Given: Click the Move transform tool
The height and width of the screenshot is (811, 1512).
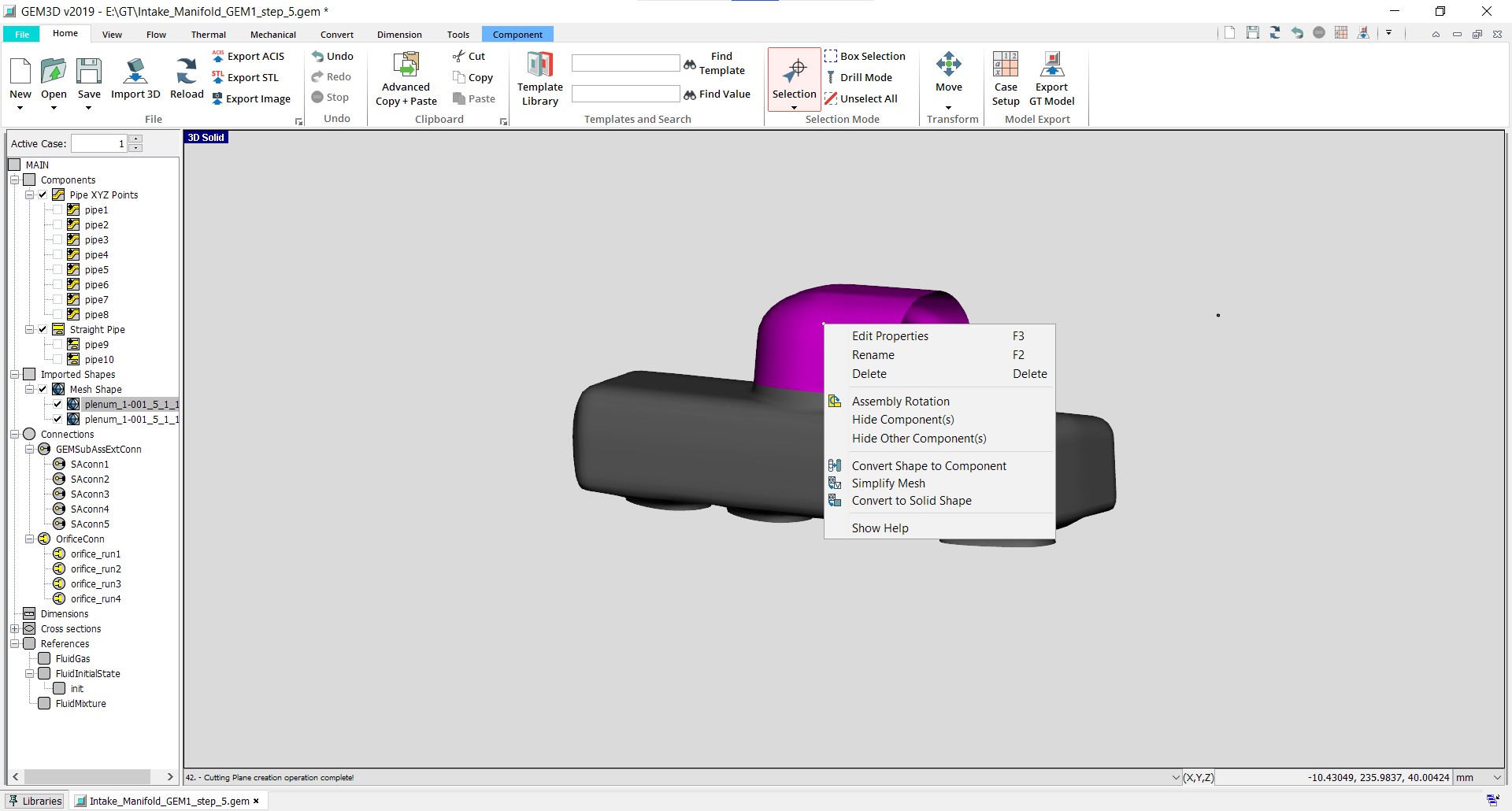Looking at the screenshot, I should tap(949, 80).
